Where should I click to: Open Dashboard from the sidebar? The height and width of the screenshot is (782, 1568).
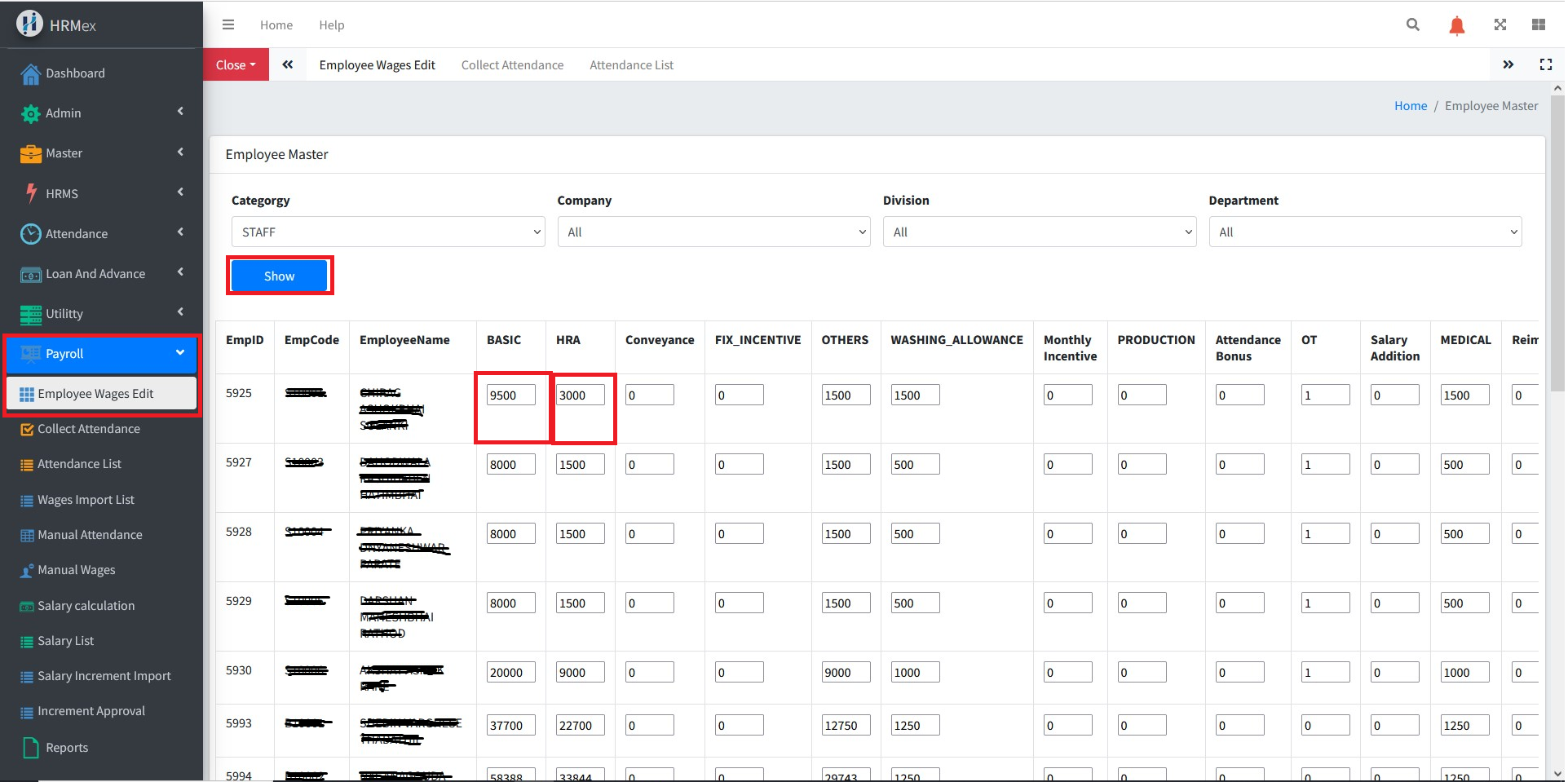coord(75,73)
